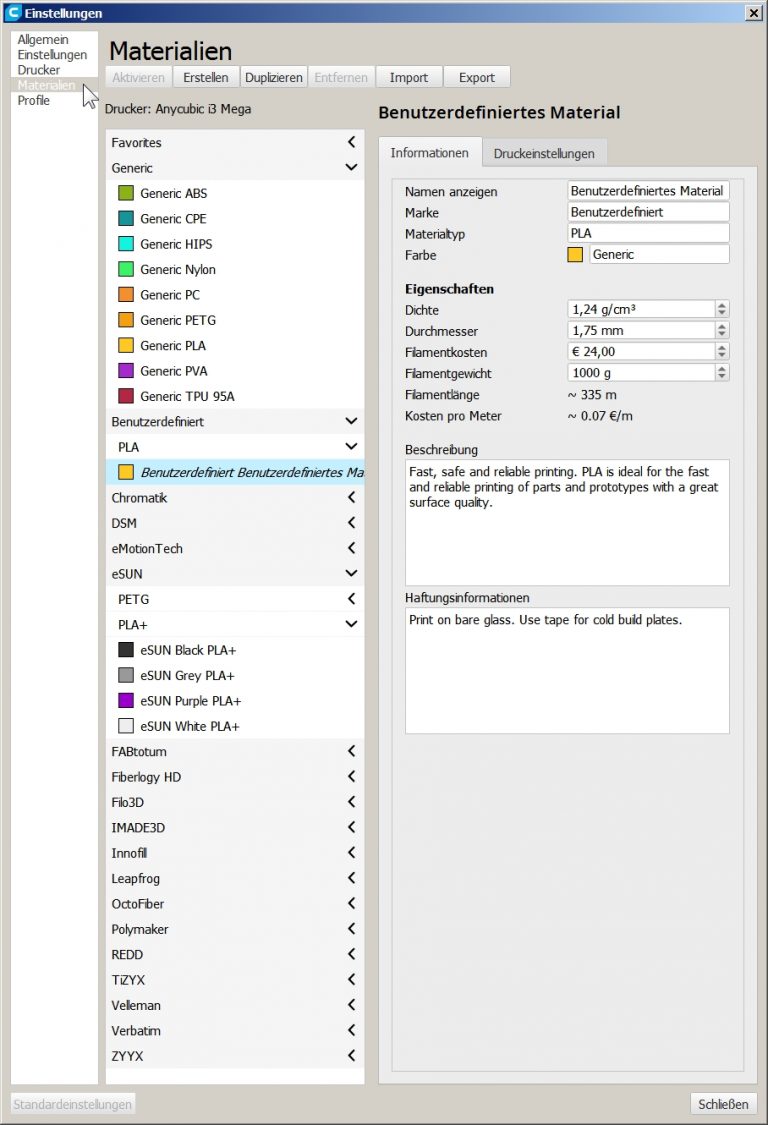The image size is (768, 1125).
Task: Open Profile settings page in sidebar
Action: click(x=33, y=101)
